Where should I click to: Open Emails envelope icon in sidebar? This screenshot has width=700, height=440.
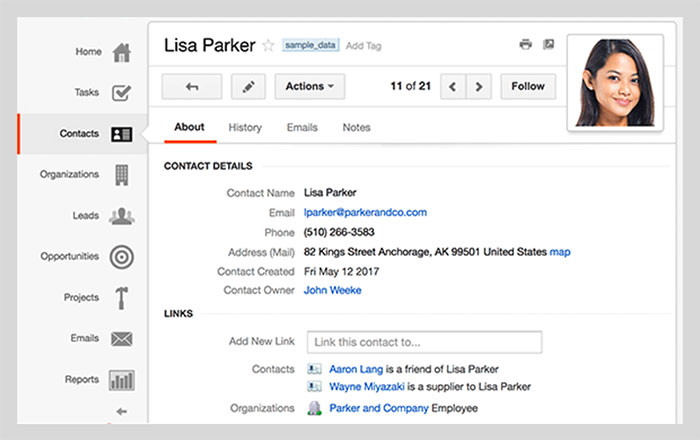pyautogui.click(x=121, y=339)
